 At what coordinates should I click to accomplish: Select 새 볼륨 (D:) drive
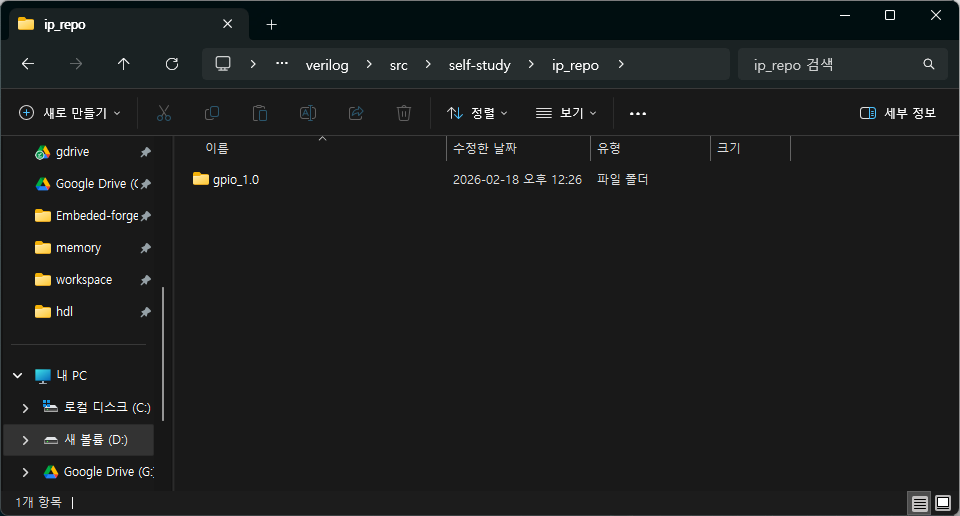(x=78, y=440)
